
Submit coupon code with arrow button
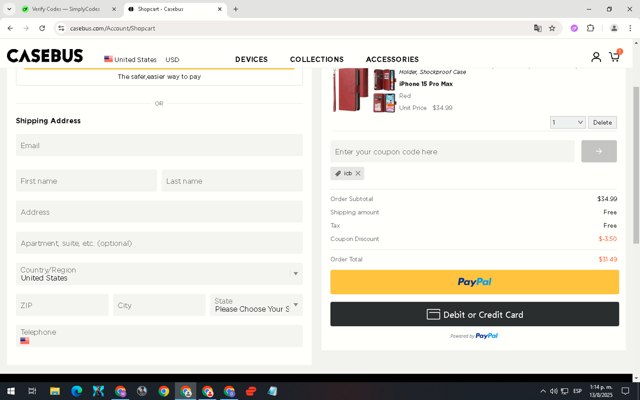[x=599, y=151]
